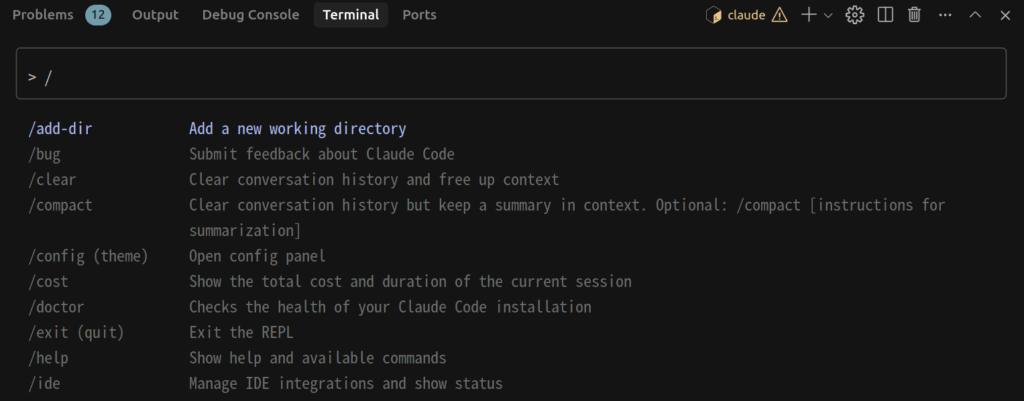This screenshot has width=1024, height=401.
Task: Switch to the Output tab
Action: (155, 14)
